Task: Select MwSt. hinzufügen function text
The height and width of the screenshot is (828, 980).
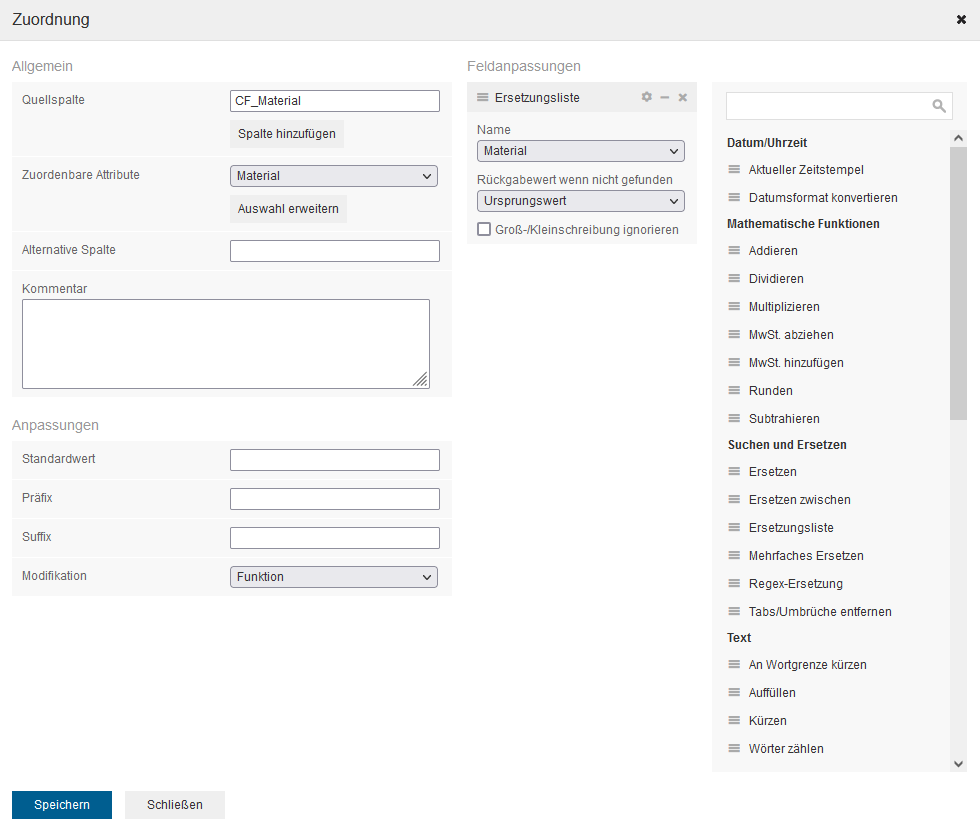Action: [x=796, y=362]
